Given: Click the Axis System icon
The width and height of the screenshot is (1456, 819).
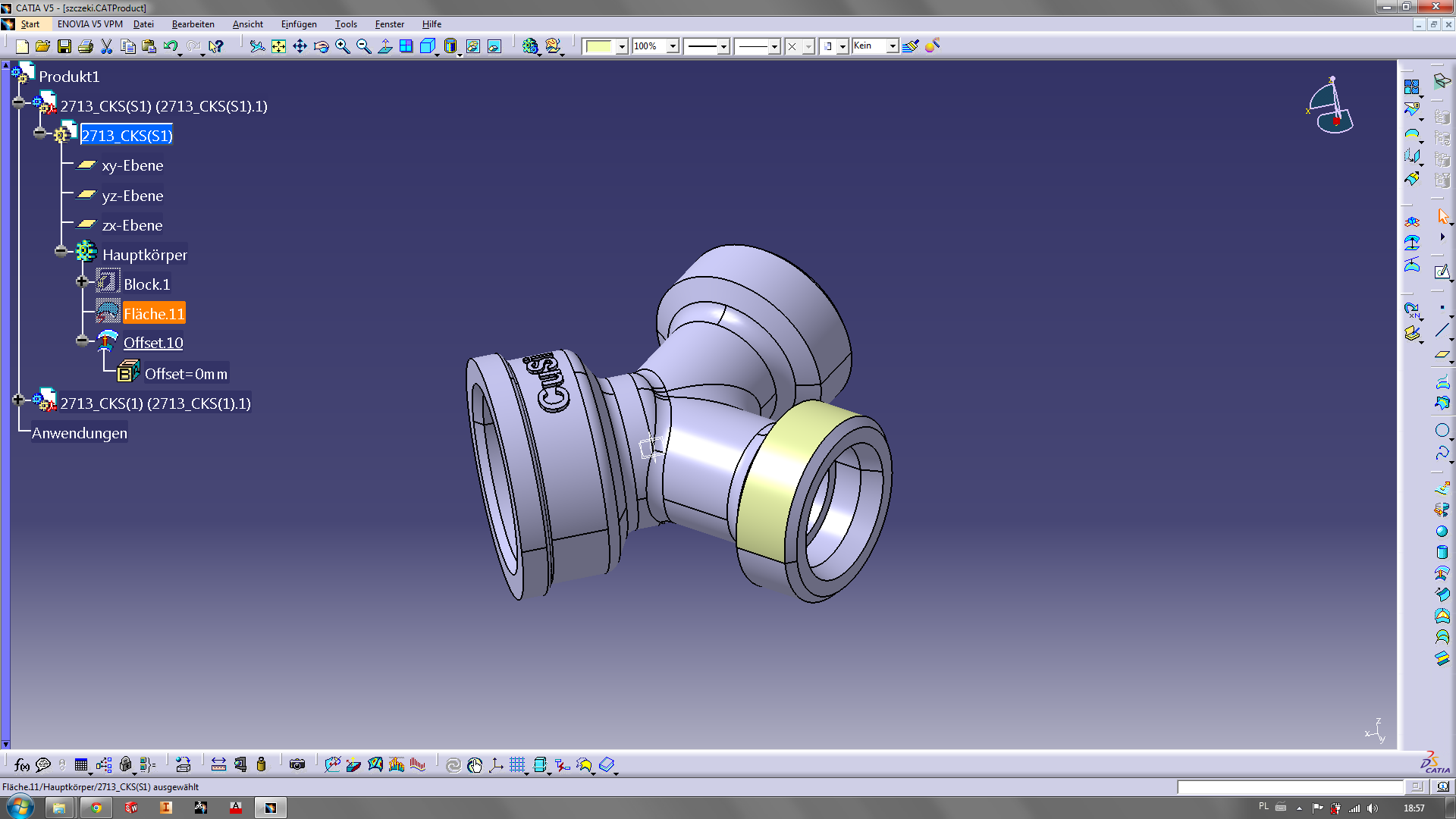Looking at the screenshot, I should pos(496,764).
